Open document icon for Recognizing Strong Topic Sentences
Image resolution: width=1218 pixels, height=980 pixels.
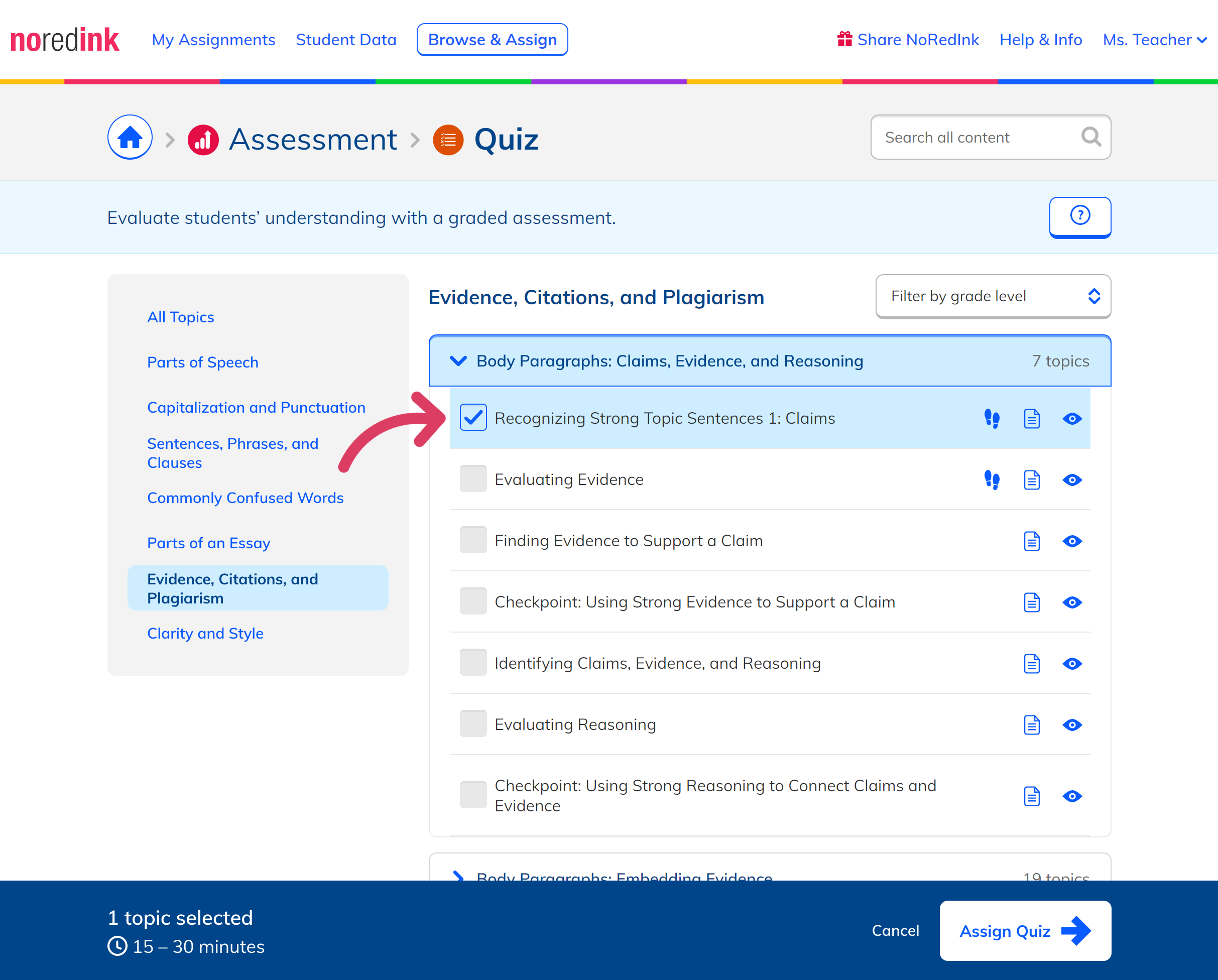tap(1032, 419)
